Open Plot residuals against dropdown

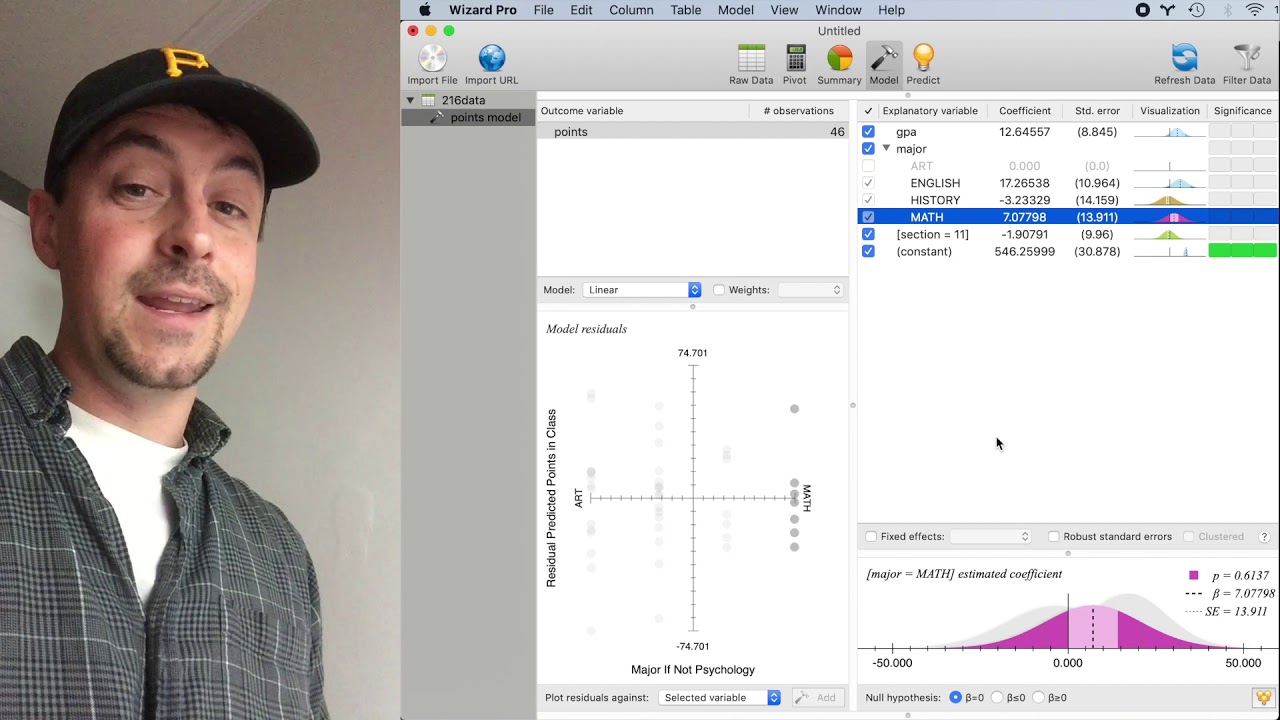719,698
